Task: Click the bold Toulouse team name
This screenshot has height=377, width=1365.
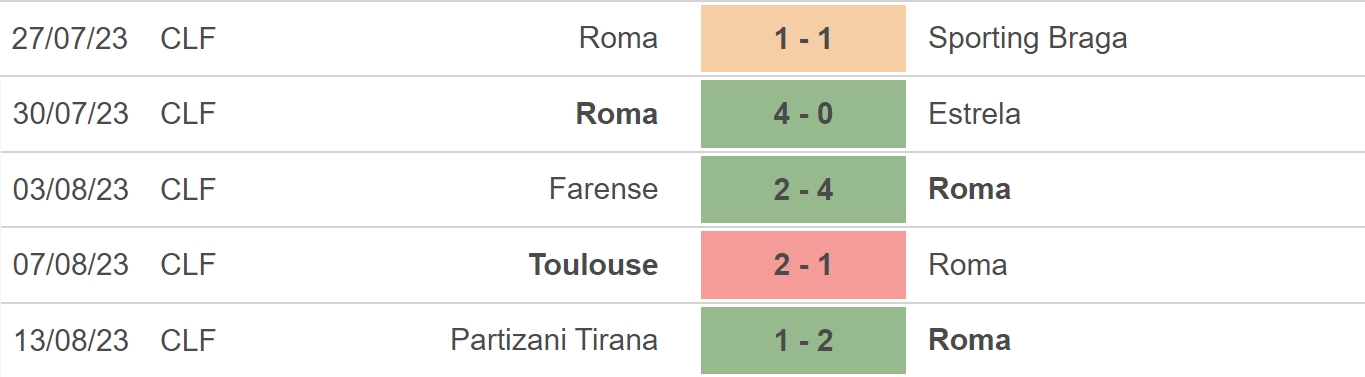Action: [594, 265]
